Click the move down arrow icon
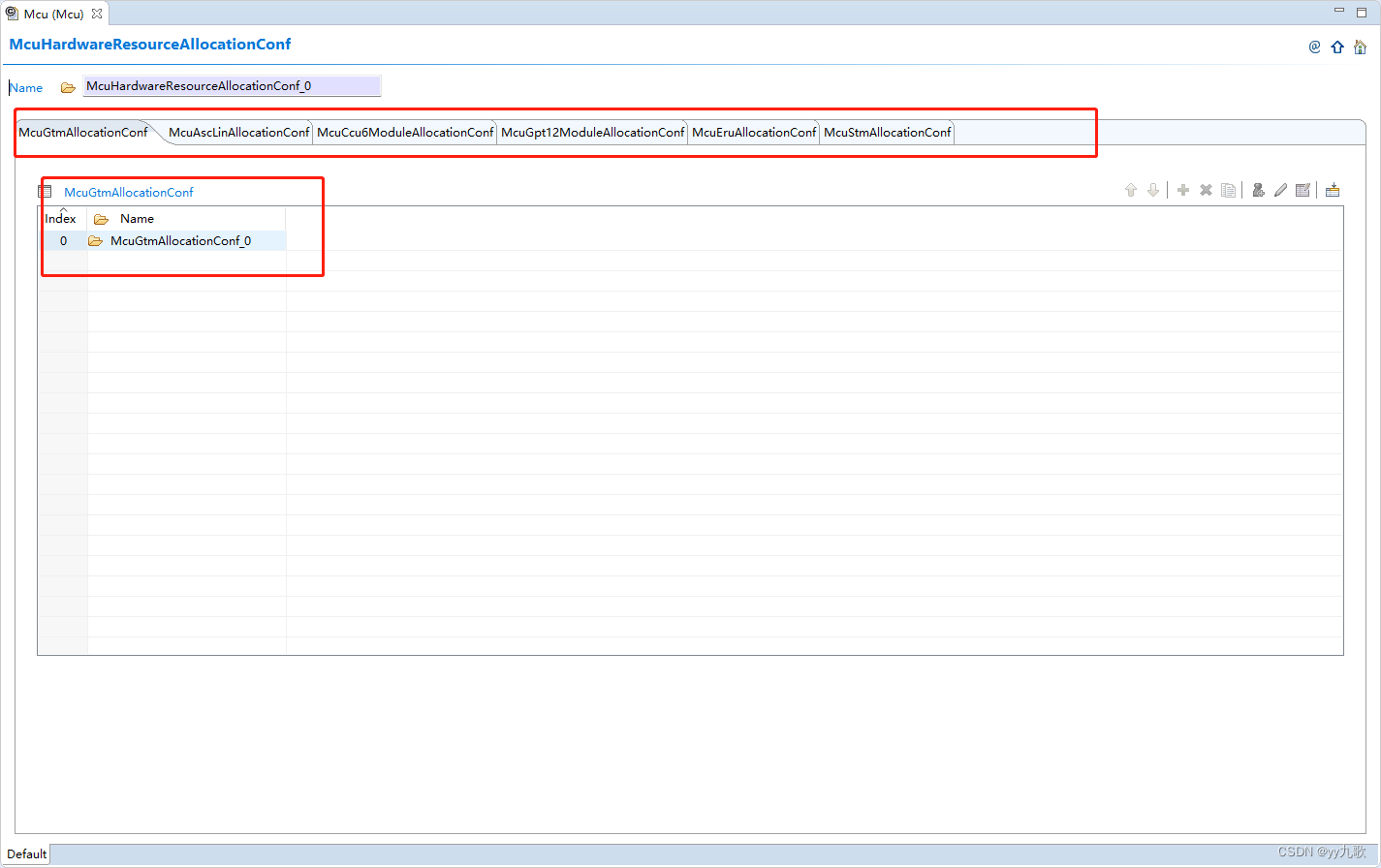Screen dimensions: 1381x868 pyautogui.click(x=1153, y=191)
